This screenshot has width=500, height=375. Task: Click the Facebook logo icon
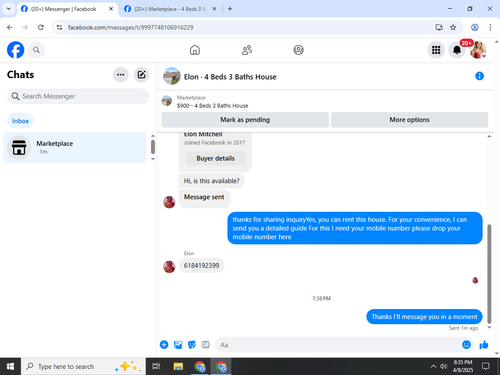tap(15, 50)
